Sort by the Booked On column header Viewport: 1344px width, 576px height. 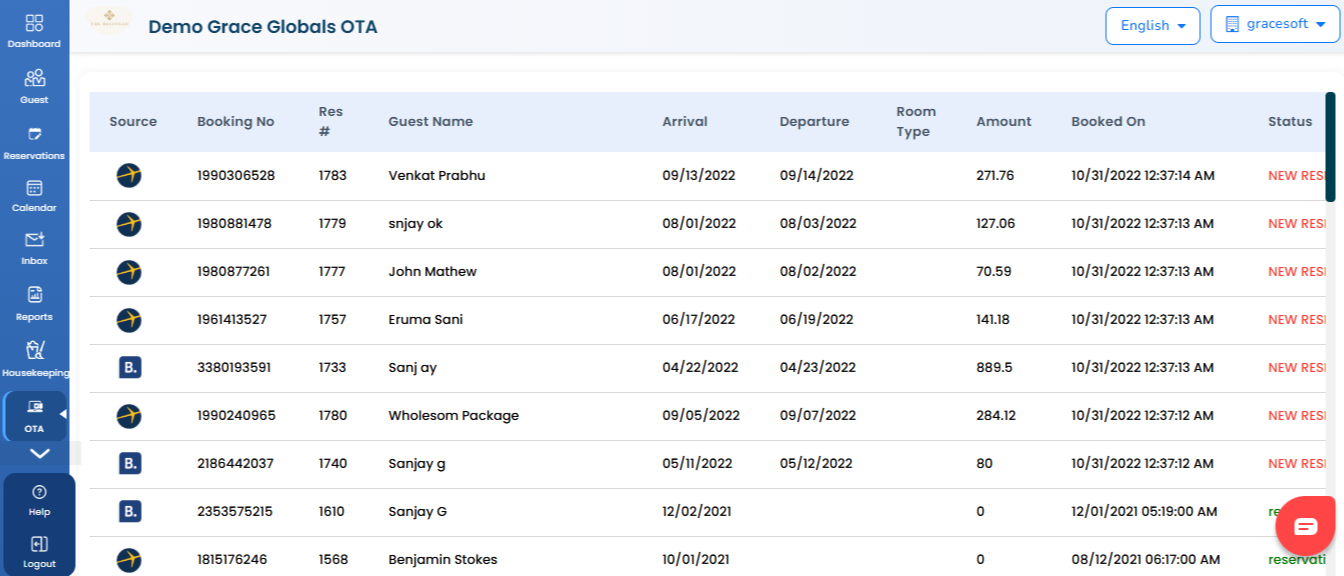pos(1108,121)
